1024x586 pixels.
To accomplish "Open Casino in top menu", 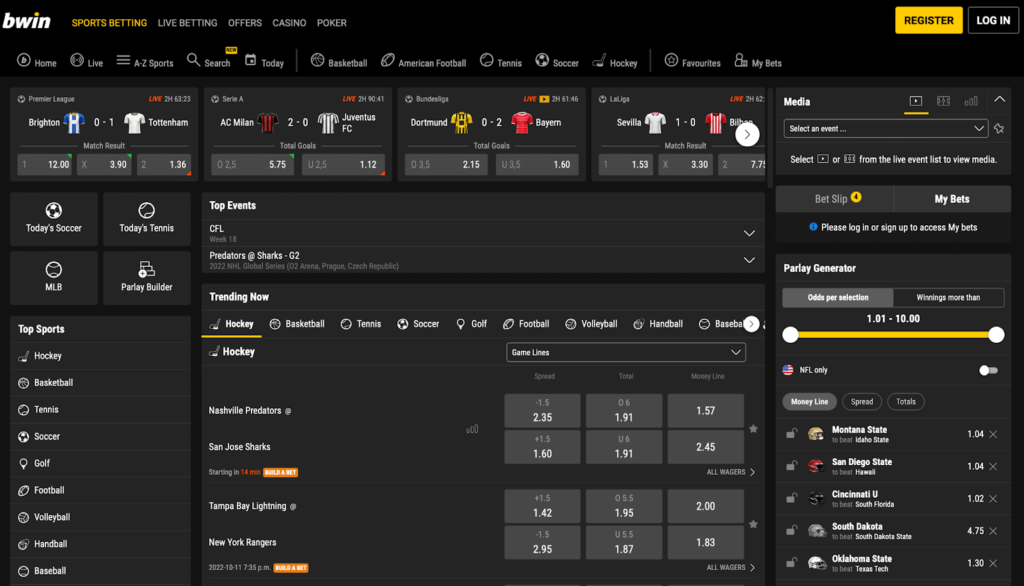I will tap(289, 23).
